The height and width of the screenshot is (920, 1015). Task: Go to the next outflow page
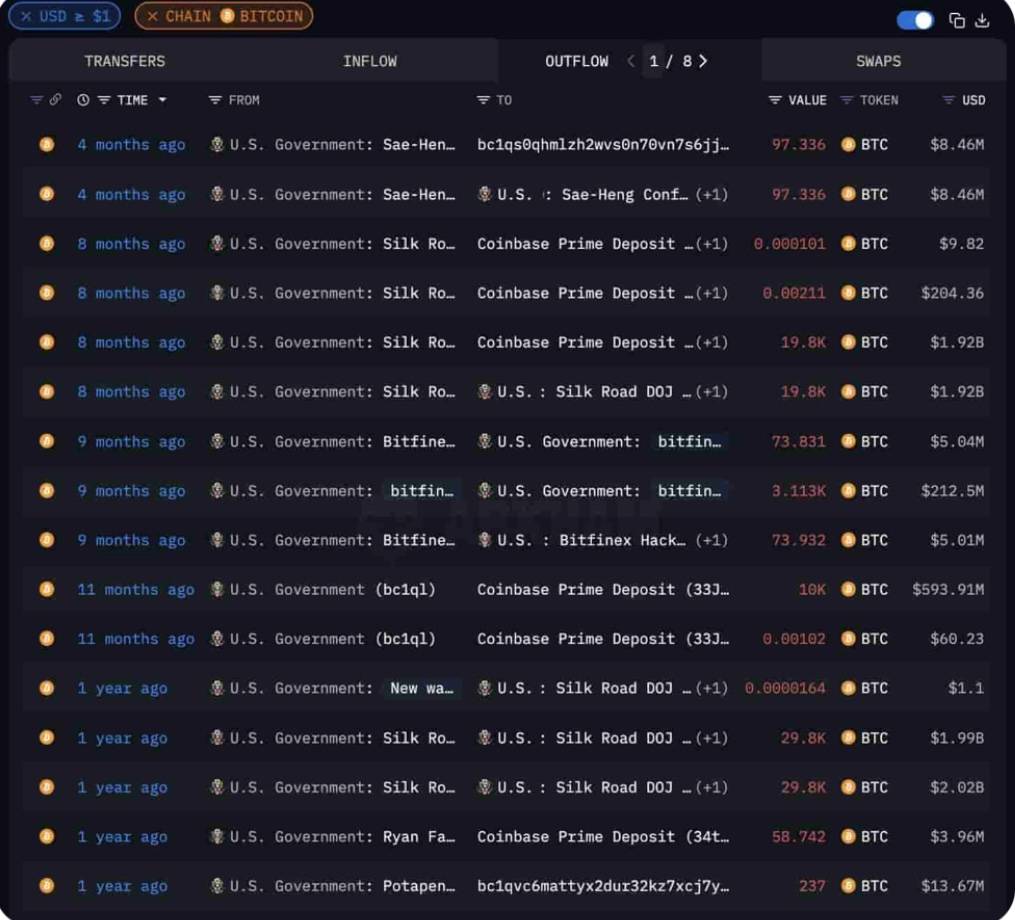(x=703, y=61)
